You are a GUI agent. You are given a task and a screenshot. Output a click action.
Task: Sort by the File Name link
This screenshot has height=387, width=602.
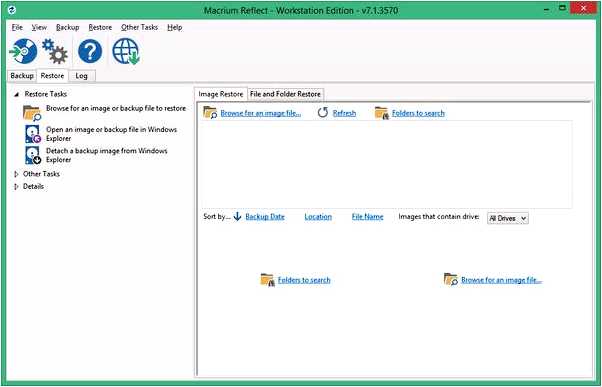(367, 217)
